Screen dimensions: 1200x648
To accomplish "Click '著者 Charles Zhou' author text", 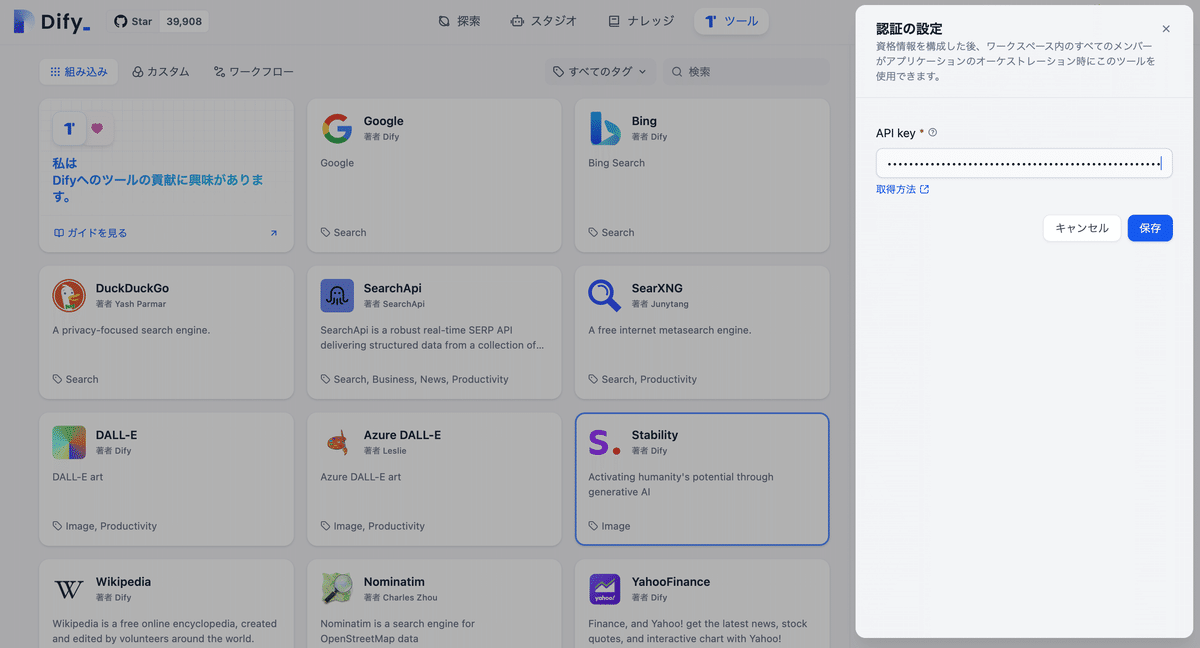I will tap(401, 598).
